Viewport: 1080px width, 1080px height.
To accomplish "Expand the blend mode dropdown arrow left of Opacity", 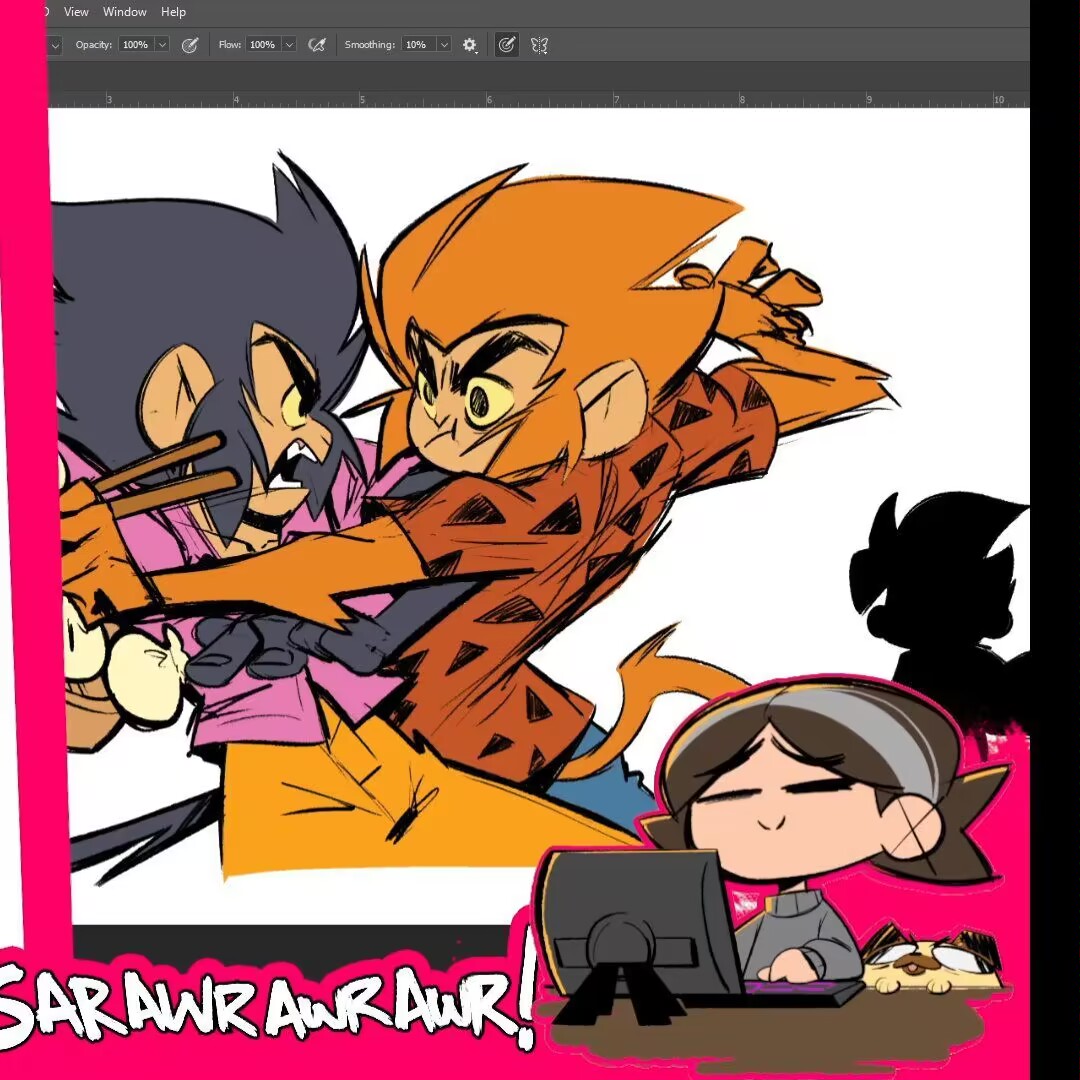I will 56,45.
